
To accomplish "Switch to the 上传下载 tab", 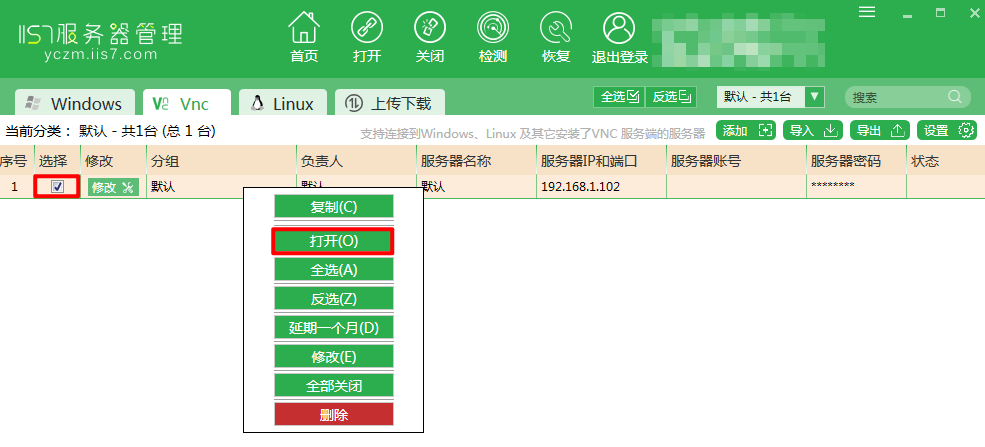I will pos(389,103).
